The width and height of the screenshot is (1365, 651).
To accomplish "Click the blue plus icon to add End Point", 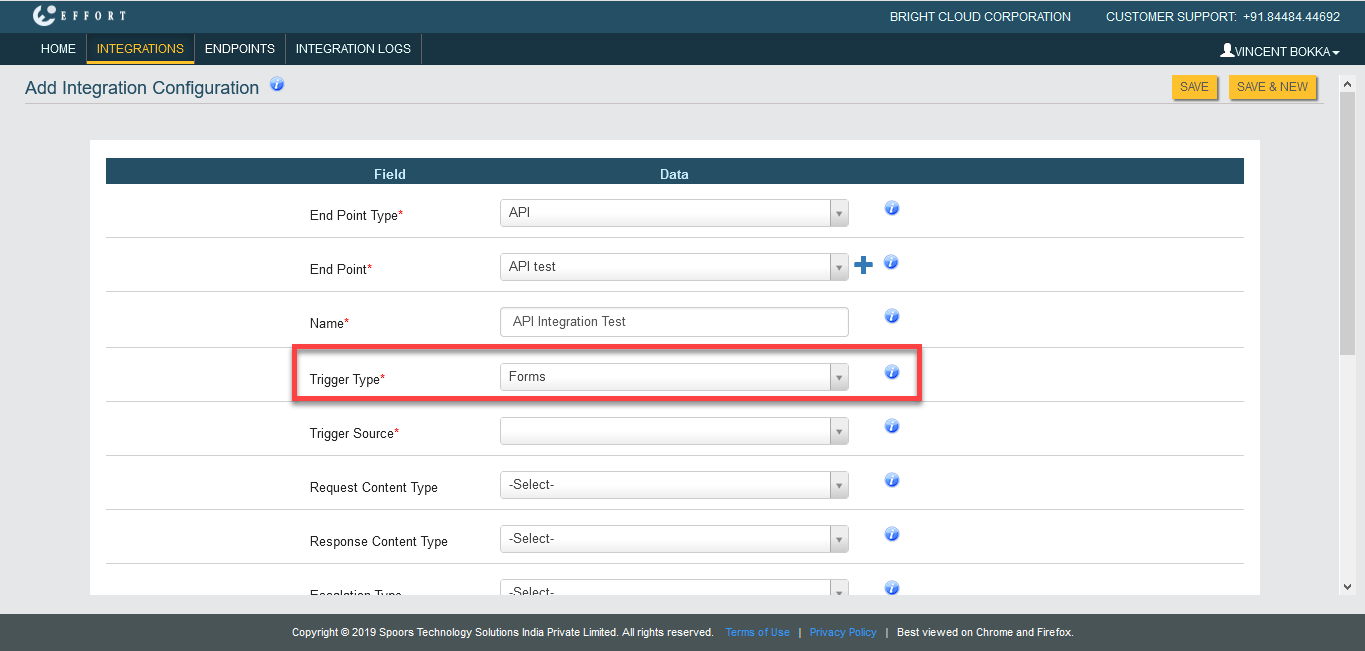I will point(863,266).
